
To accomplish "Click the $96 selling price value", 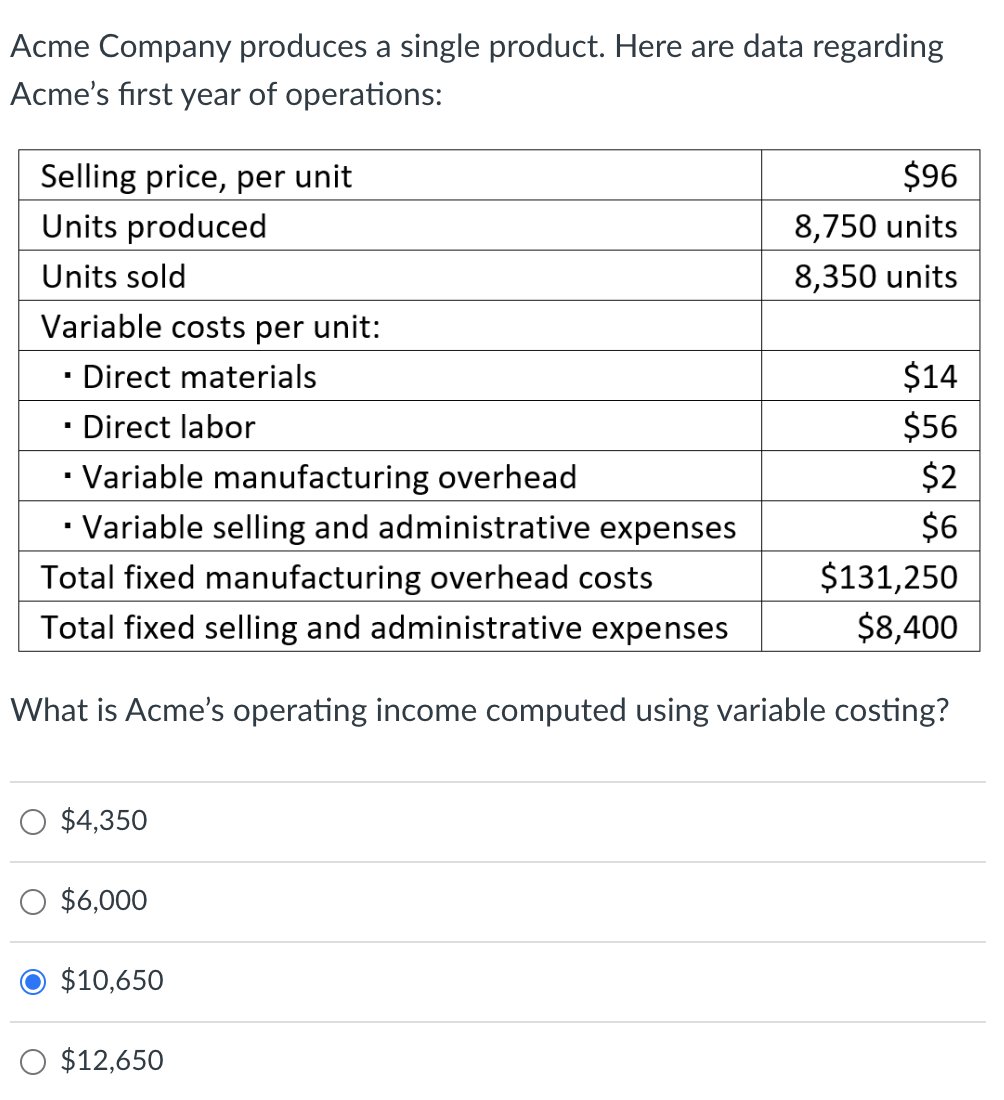I will coord(931,176).
